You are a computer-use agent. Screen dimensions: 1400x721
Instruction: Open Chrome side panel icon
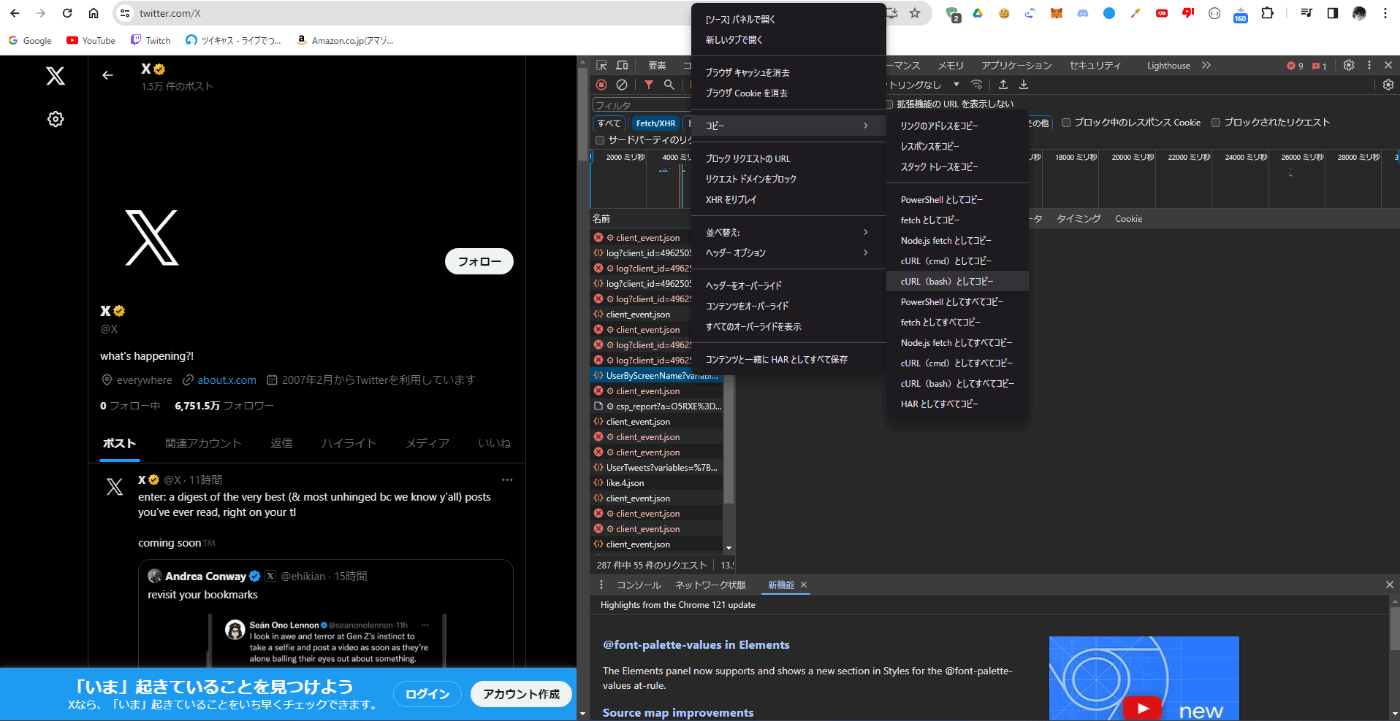pos(1333,13)
